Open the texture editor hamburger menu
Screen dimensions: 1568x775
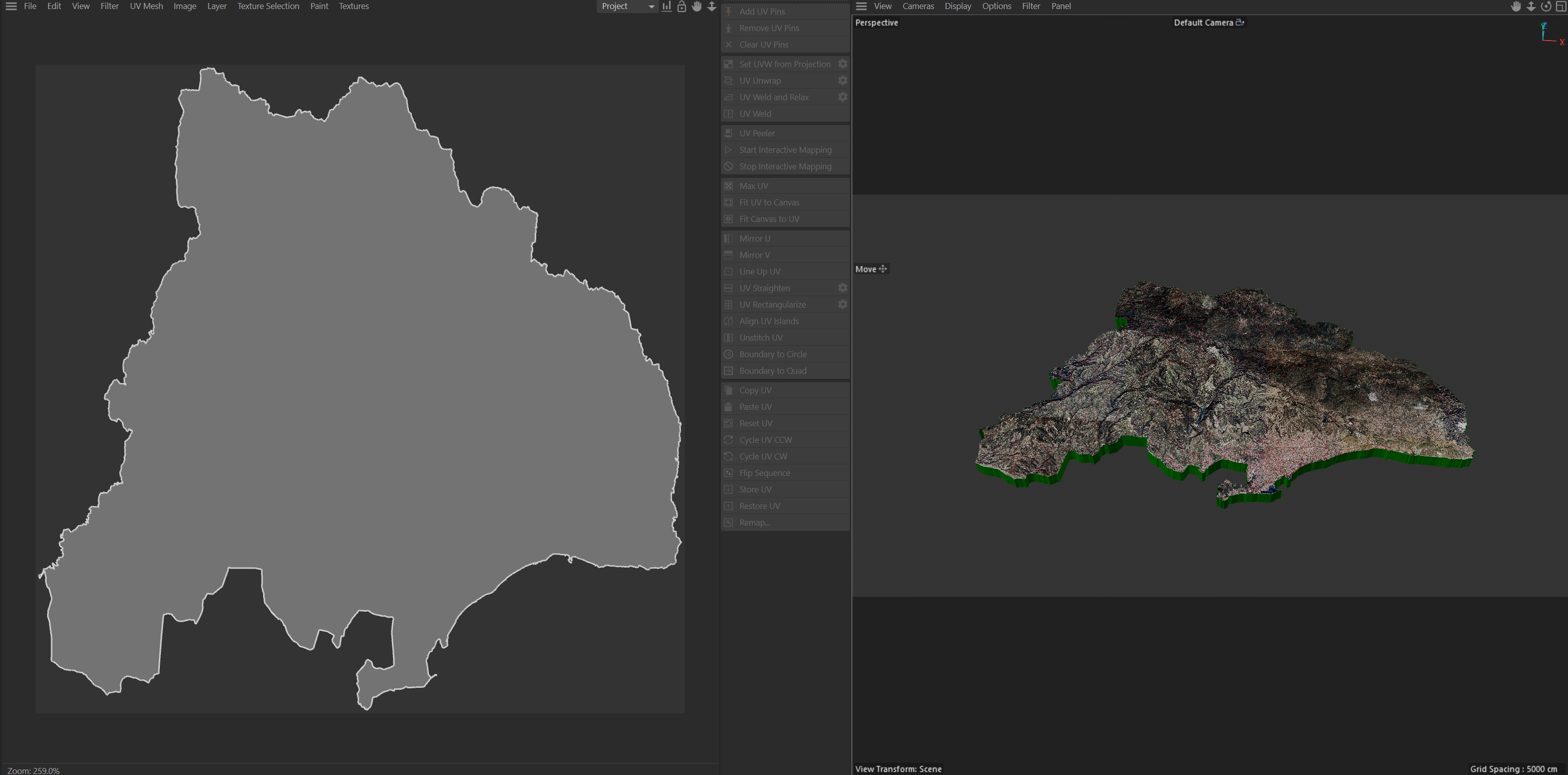coord(11,6)
